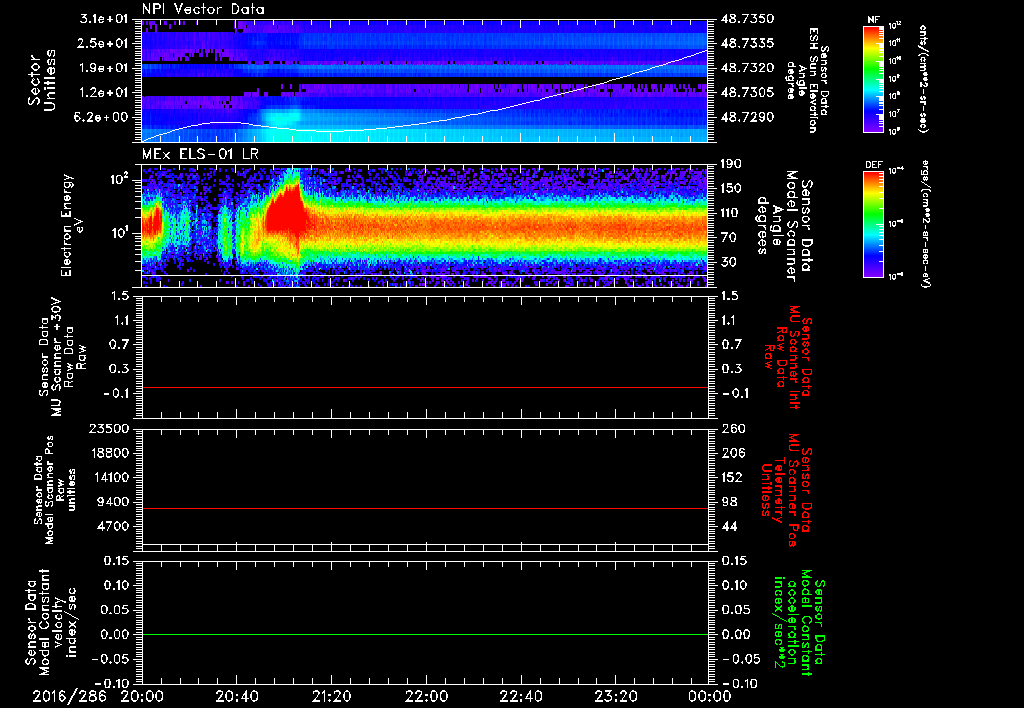Screen dimensions: 1024x708
Task: Click the 22:00 time axis label
Action: [x=426, y=696]
